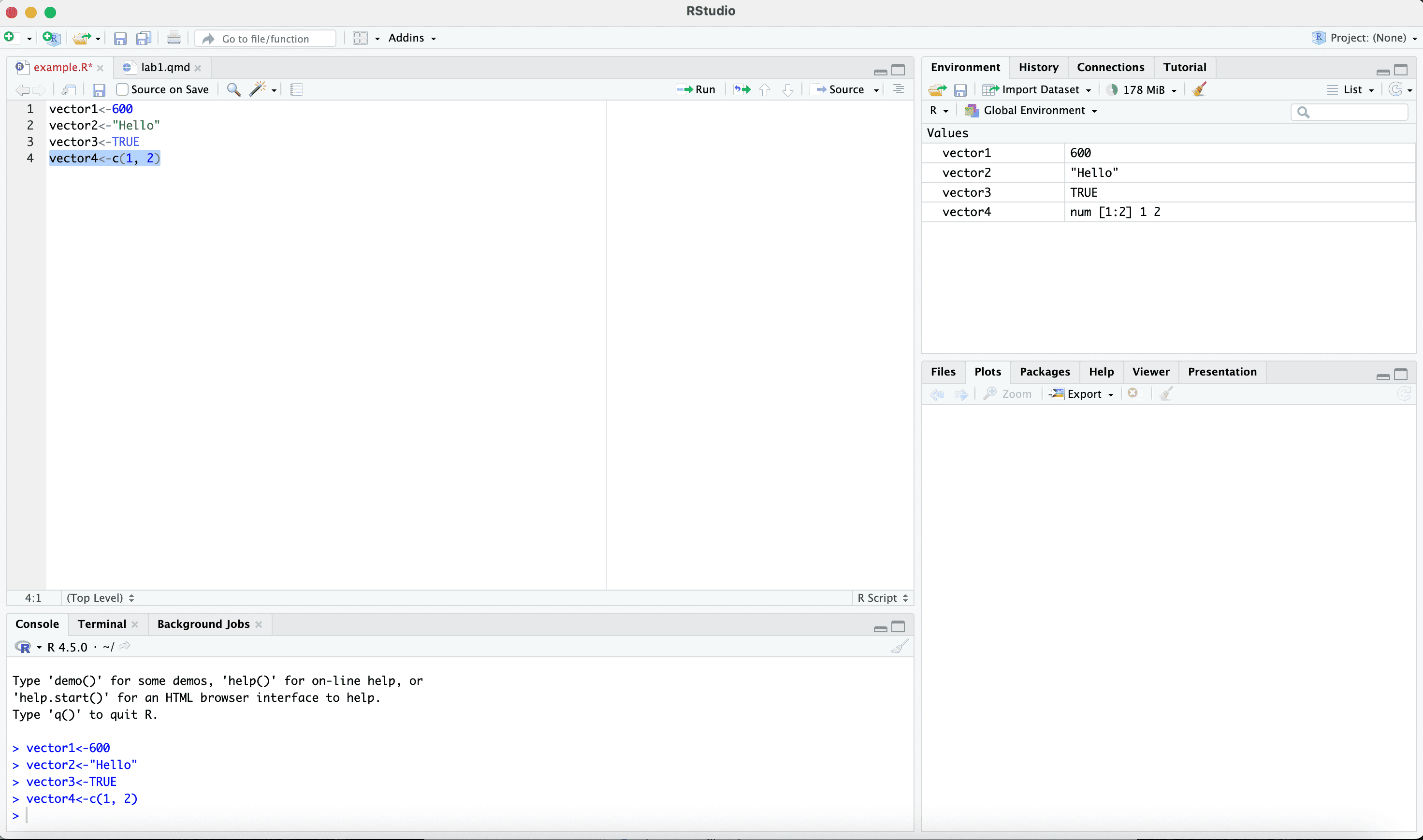
Task: Click the broom icon to clear the environment
Action: pyautogui.click(x=1199, y=89)
